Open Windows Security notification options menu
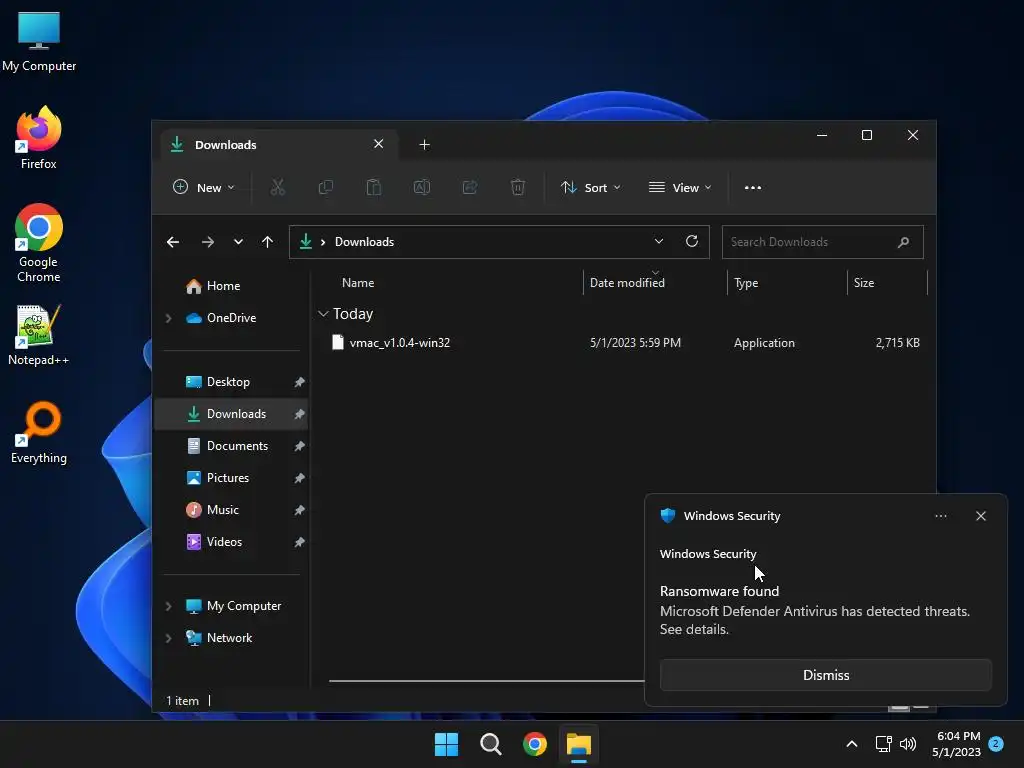The width and height of the screenshot is (1024, 768). coord(940,516)
